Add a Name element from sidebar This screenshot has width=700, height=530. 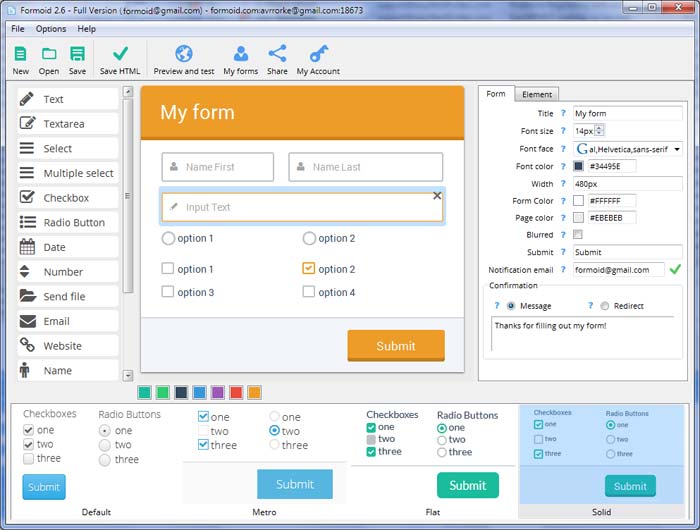click(x=68, y=370)
